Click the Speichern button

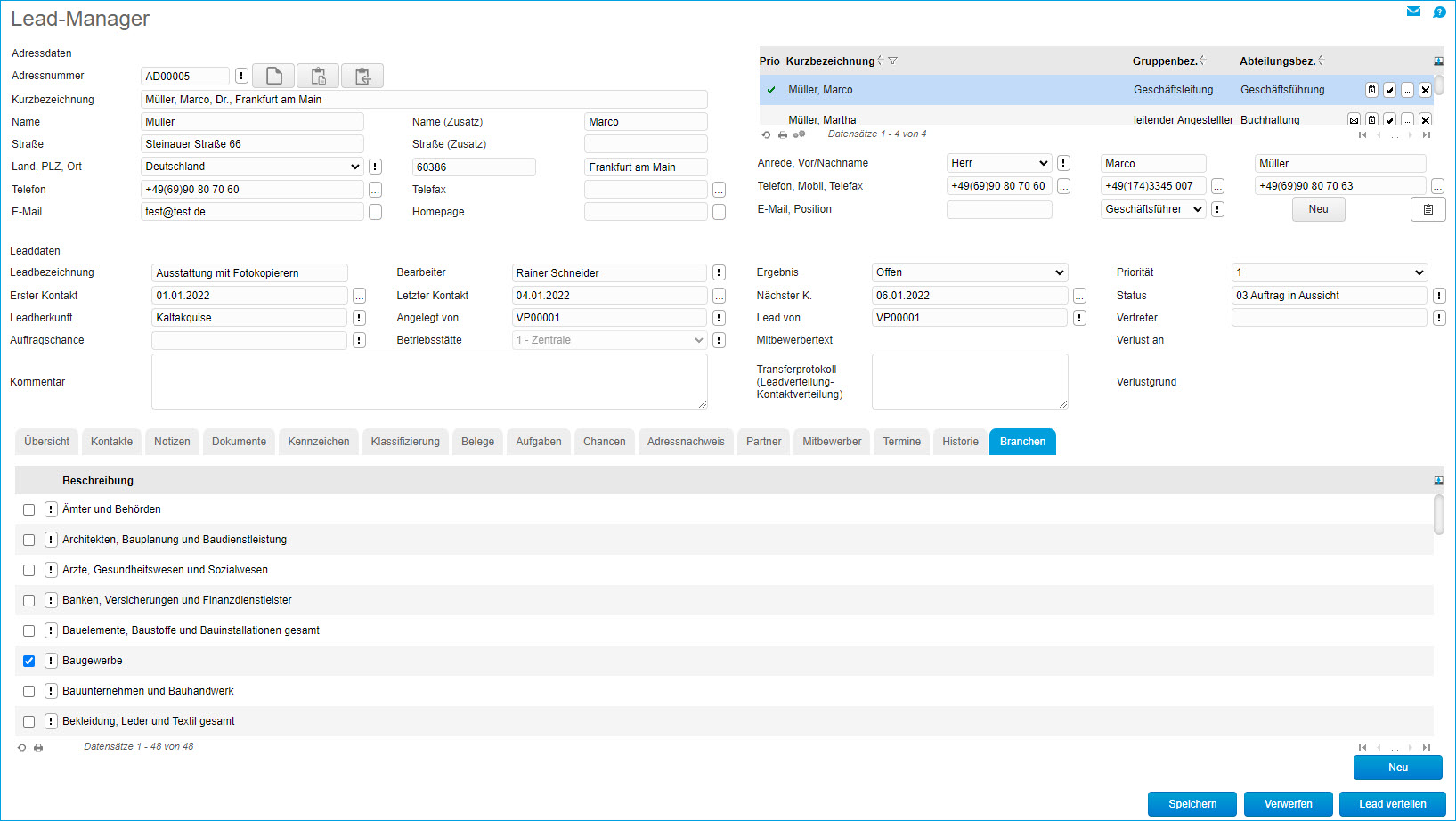pyautogui.click(x=1192, y=804)
